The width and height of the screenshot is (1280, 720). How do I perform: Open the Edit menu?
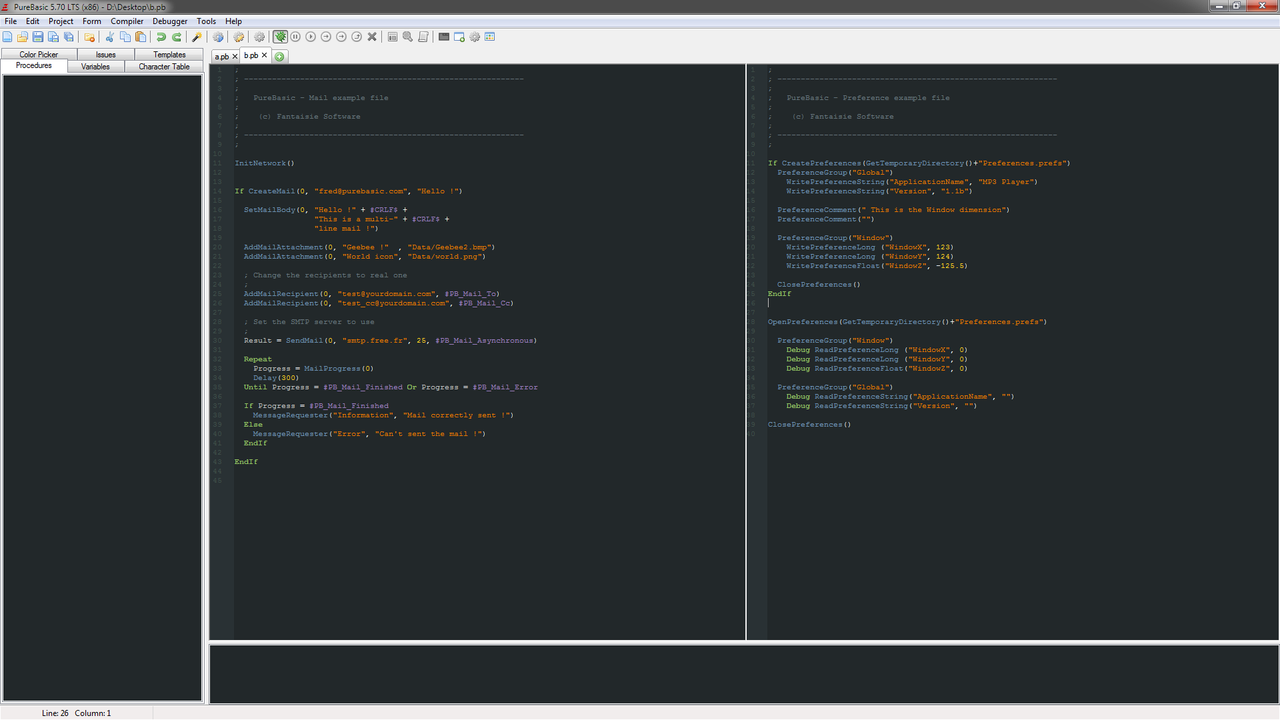[x=33, y=21]
